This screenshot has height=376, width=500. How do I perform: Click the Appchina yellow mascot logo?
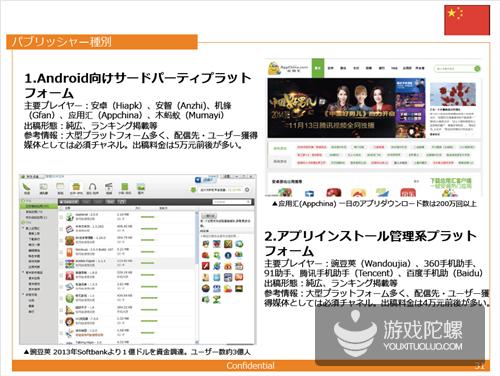[274, 68]
